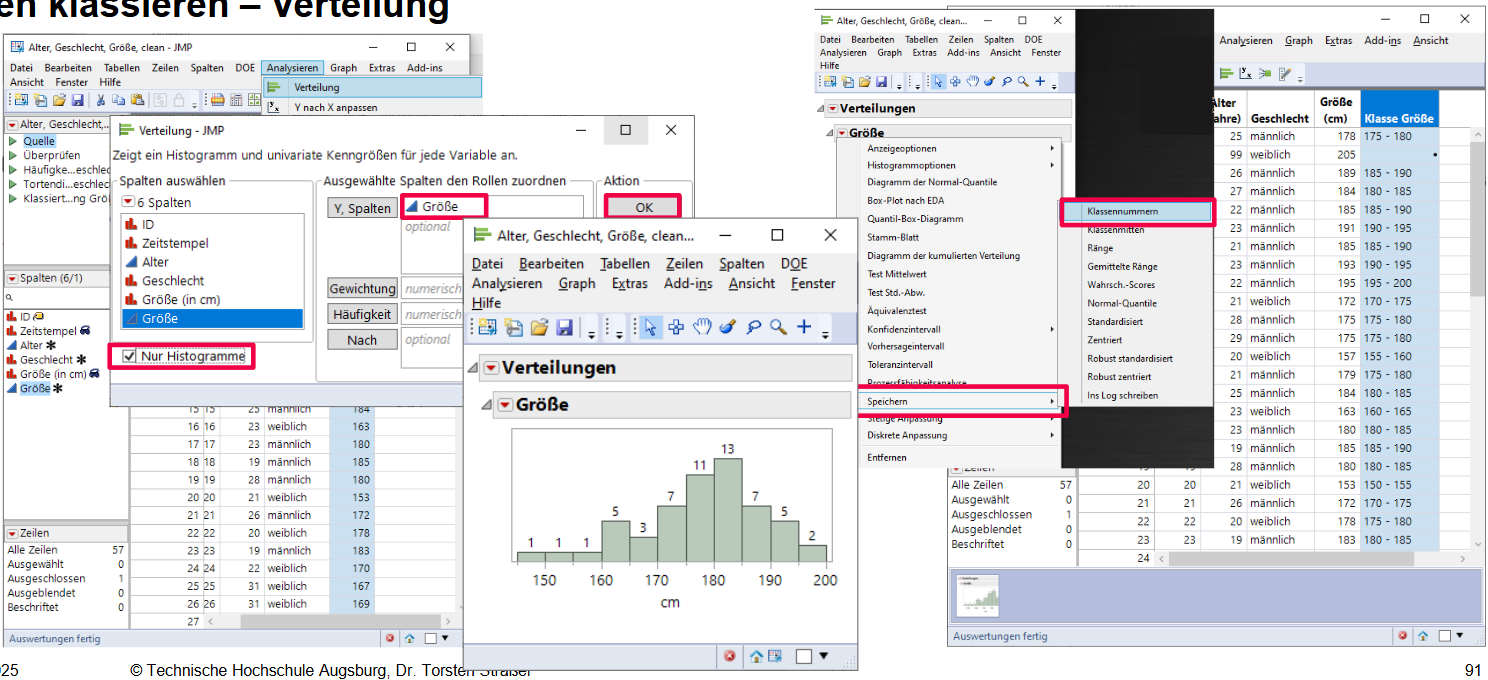Open red triangle menu next to Verteilungen heading
This screenshot has height=680, width=1488.
point(491,368)
